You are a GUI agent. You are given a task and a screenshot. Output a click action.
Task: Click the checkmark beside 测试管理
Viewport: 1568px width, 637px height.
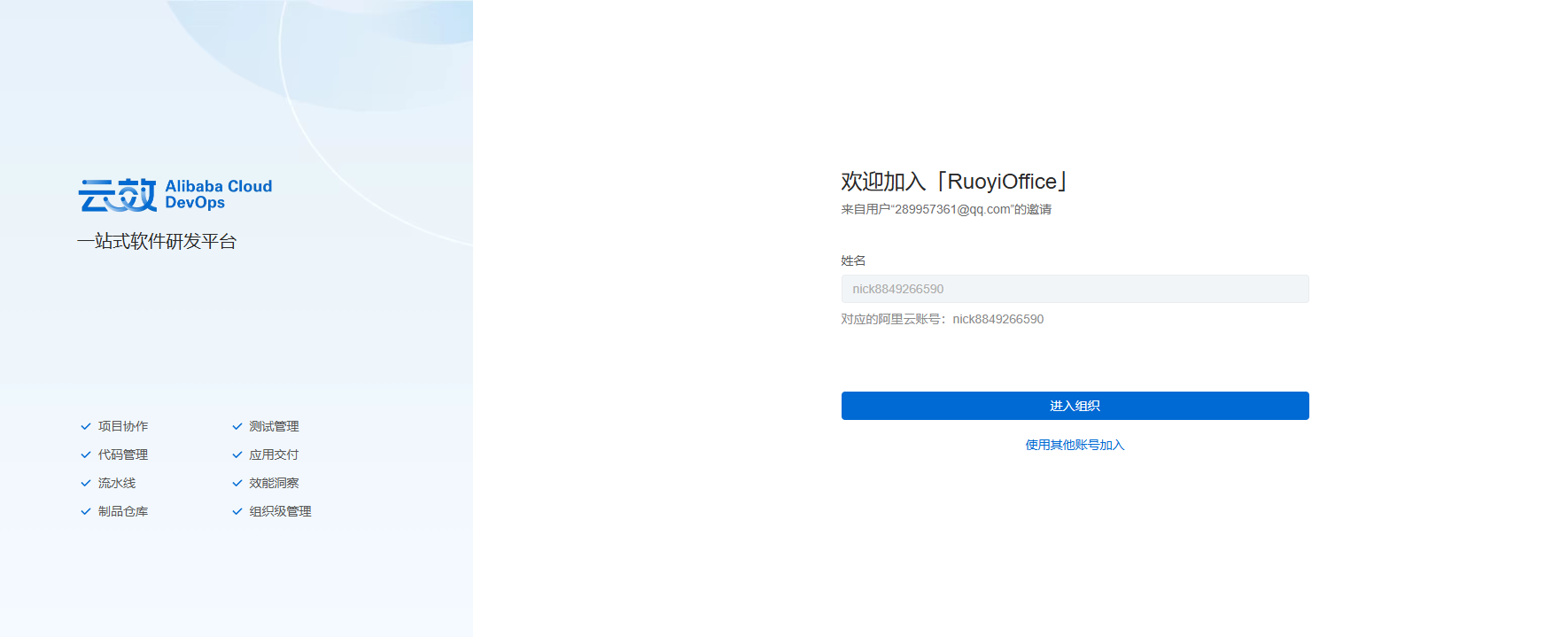[237, 426]
